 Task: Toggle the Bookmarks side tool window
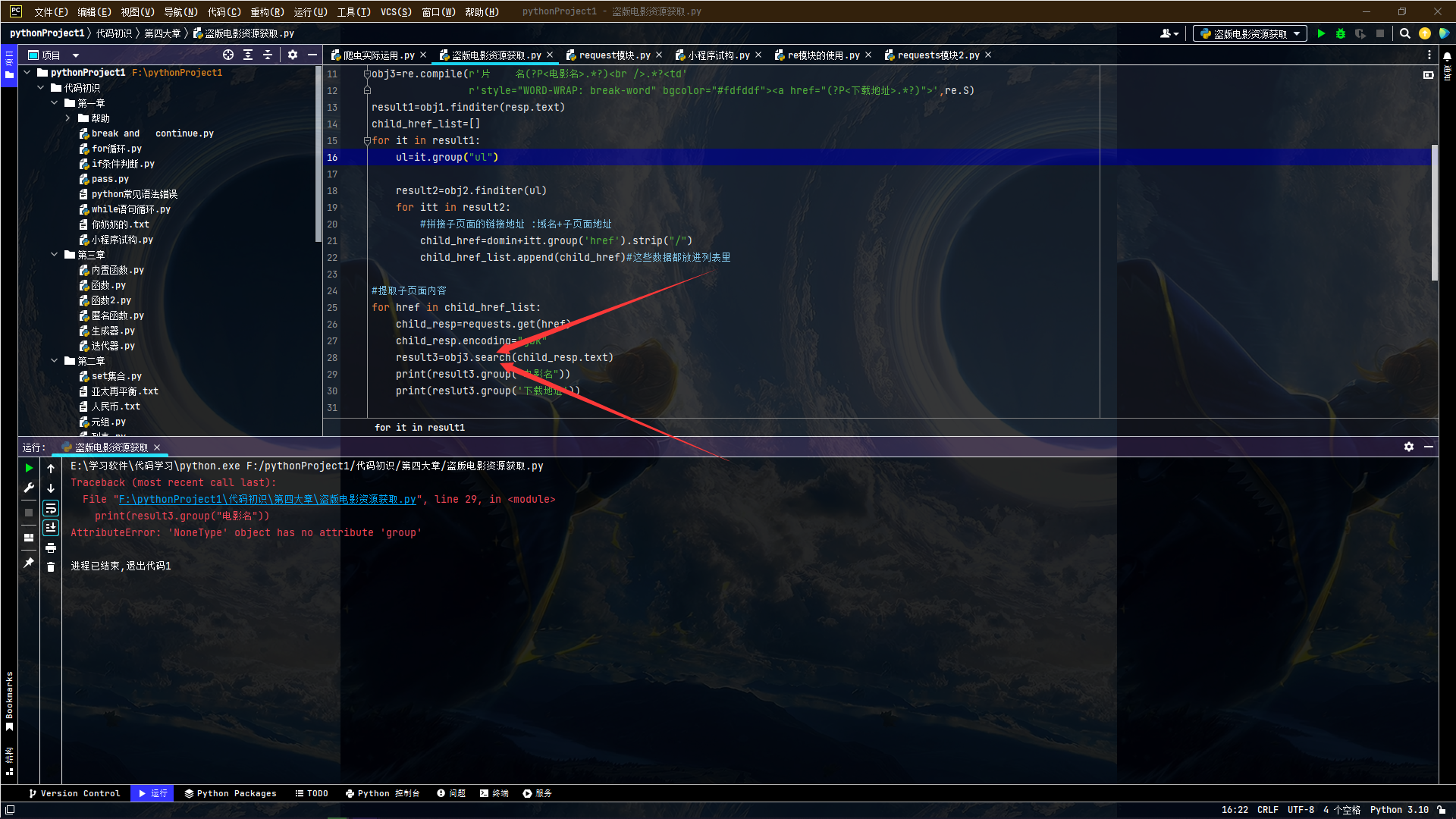point(9,701)
